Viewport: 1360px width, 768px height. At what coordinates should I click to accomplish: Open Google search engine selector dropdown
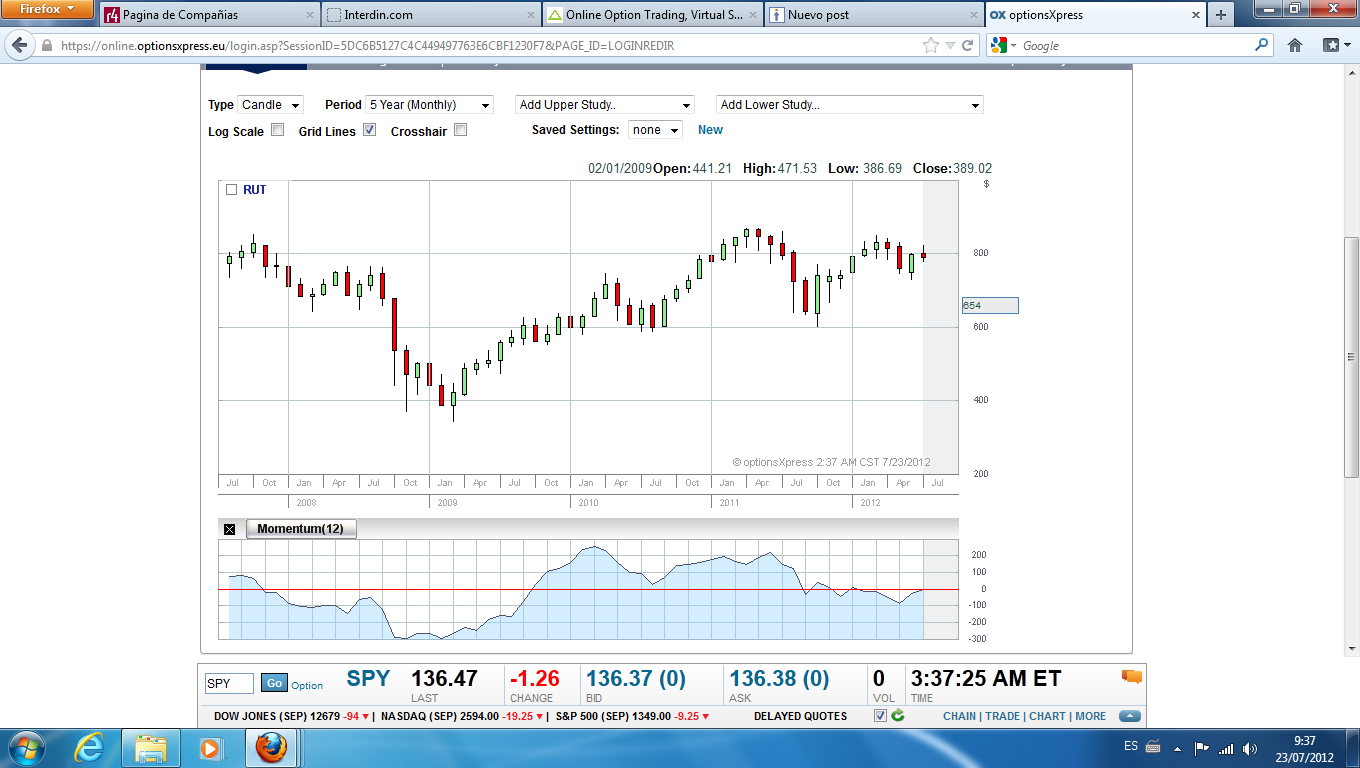tap(1001, 45)
